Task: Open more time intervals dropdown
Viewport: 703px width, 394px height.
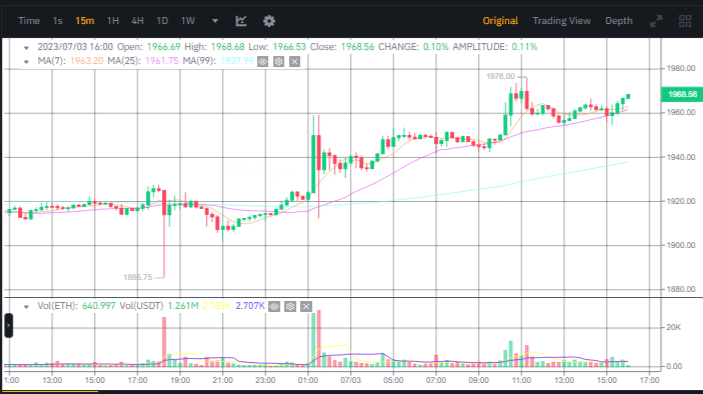Action: click(215, 21)
